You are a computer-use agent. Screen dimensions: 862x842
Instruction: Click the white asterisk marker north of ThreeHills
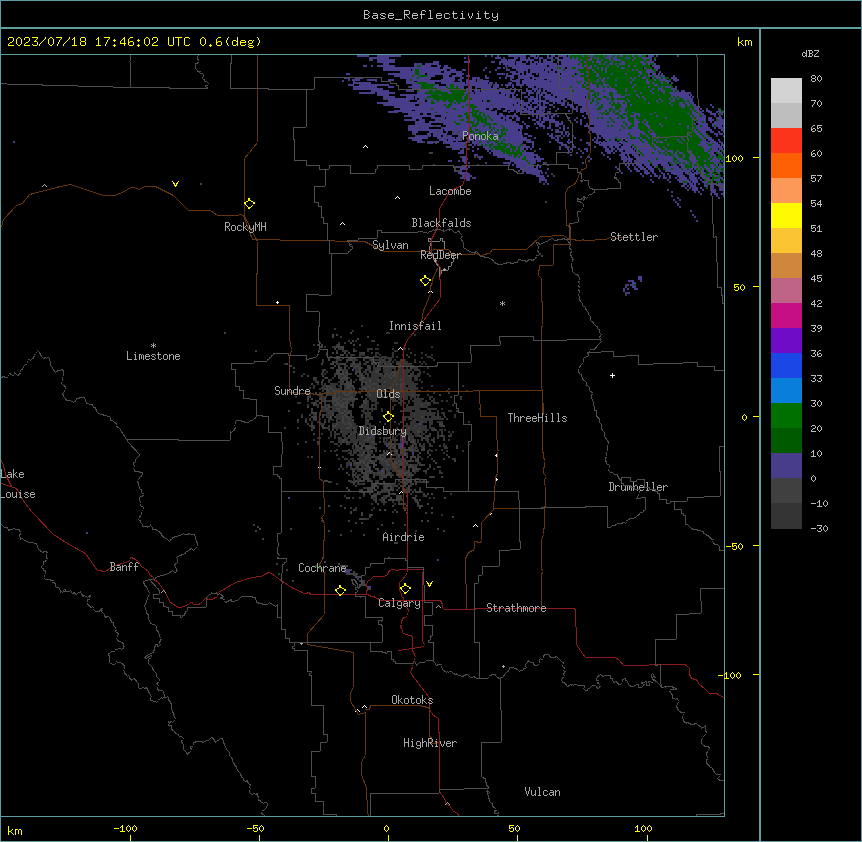[502, 303]
